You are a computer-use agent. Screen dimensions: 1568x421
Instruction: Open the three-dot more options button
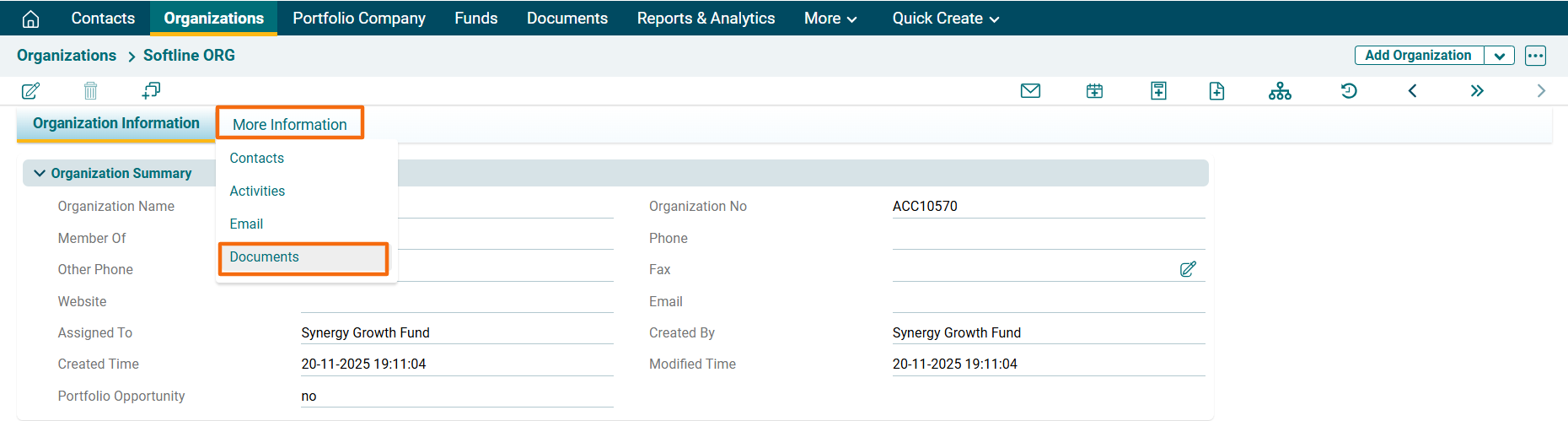1535,56
